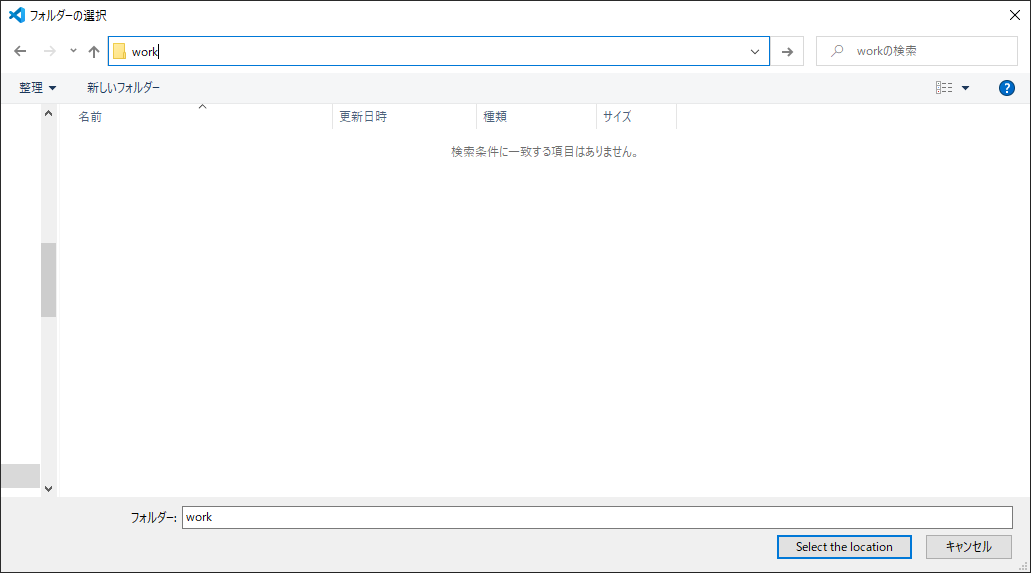The height and width of the screenshot is (573, 1031).
Task: Click the フォルダー name input field
Action: (x=597, y=517)
